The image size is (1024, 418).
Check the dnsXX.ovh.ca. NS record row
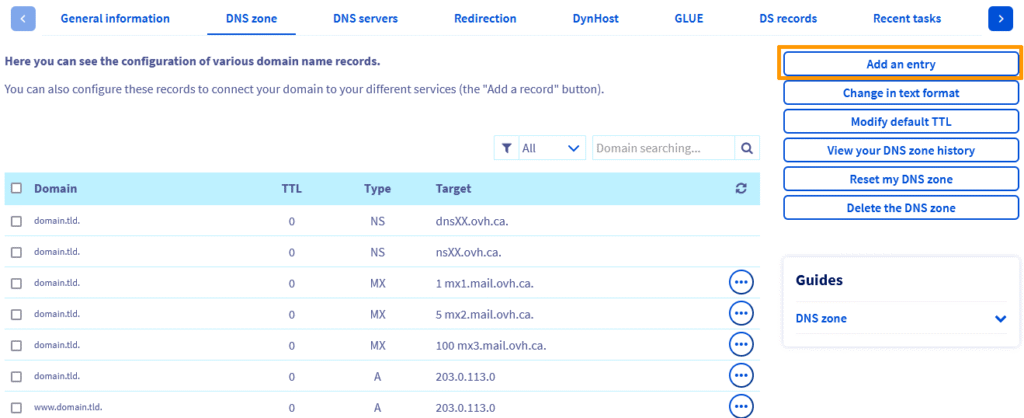(16, 221)
